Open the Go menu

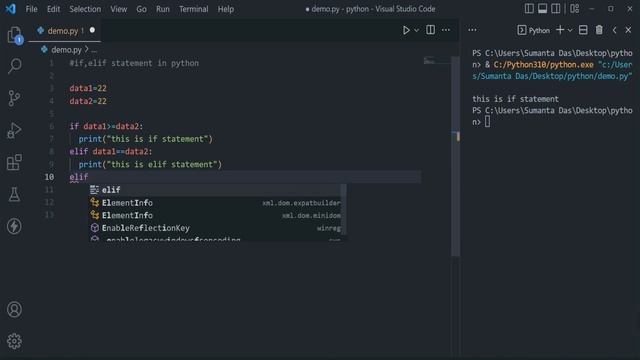click(x=141, y=9)
